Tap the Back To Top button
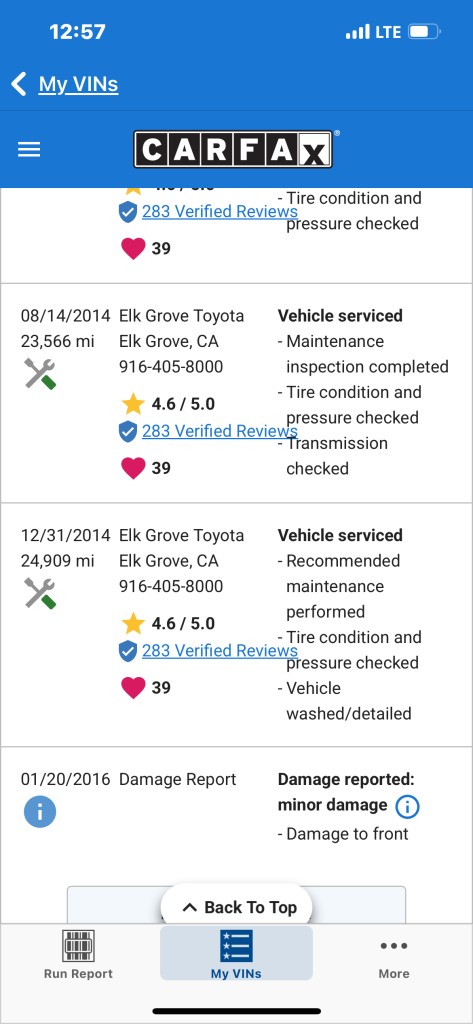 pos(236,907)
